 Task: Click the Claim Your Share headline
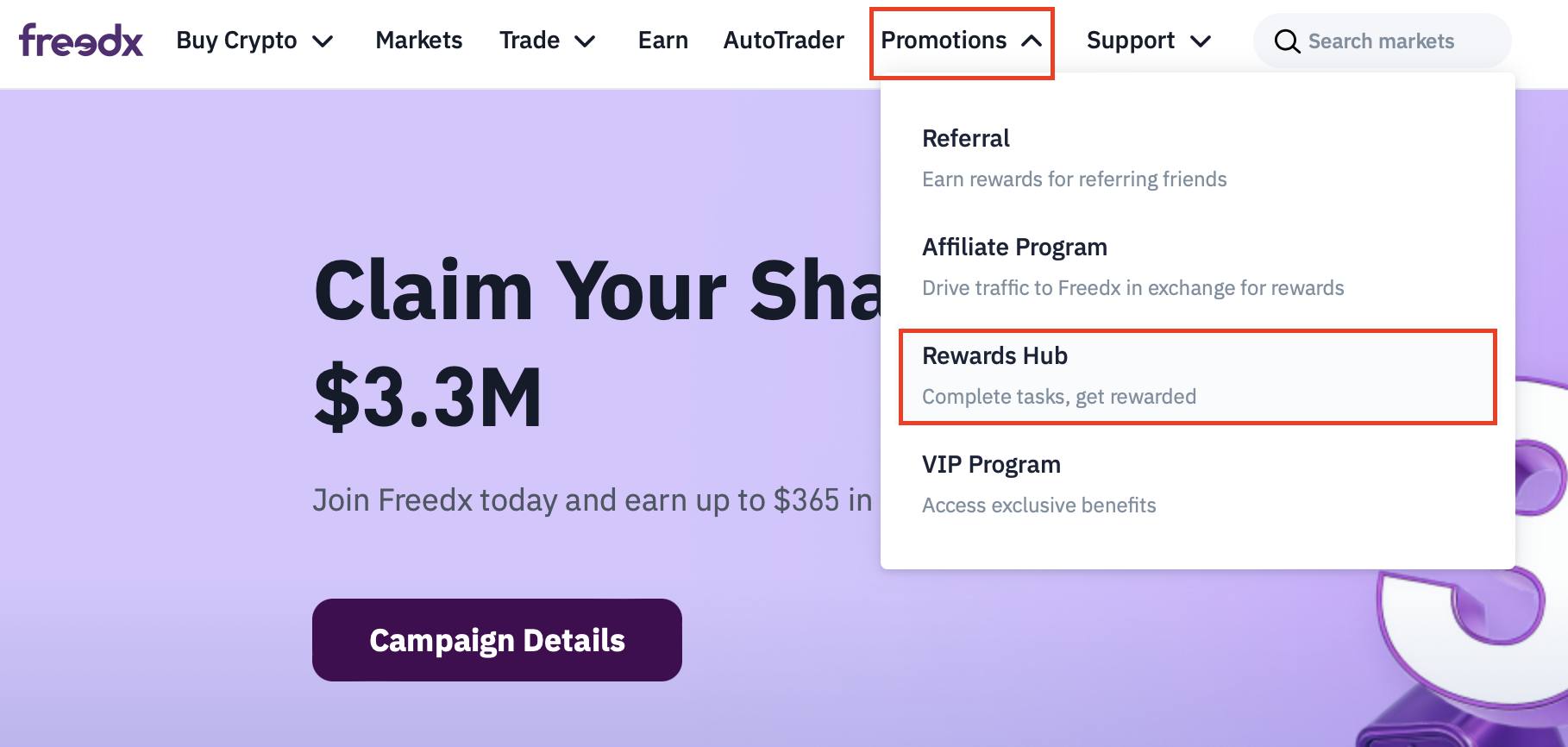click(597, 291)
